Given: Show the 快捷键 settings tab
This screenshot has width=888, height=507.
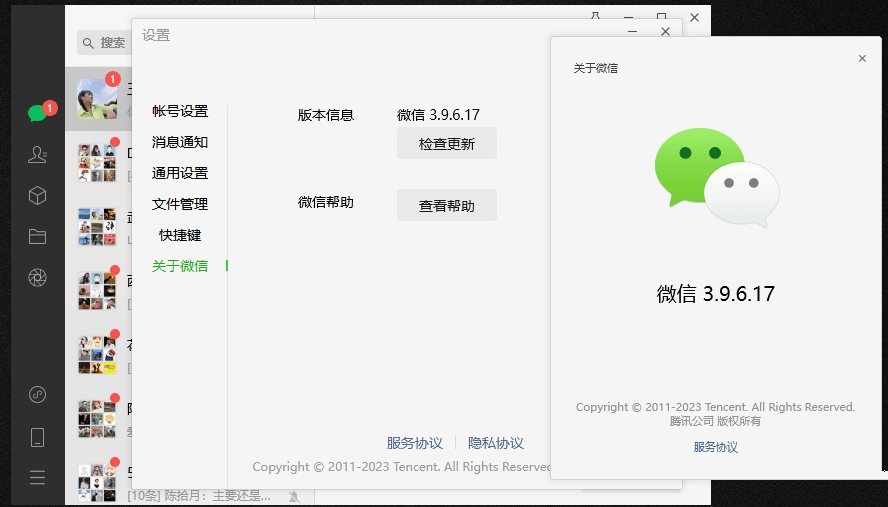Looking at the screenshot, I should pyautogui.click(x=180, y=235).
